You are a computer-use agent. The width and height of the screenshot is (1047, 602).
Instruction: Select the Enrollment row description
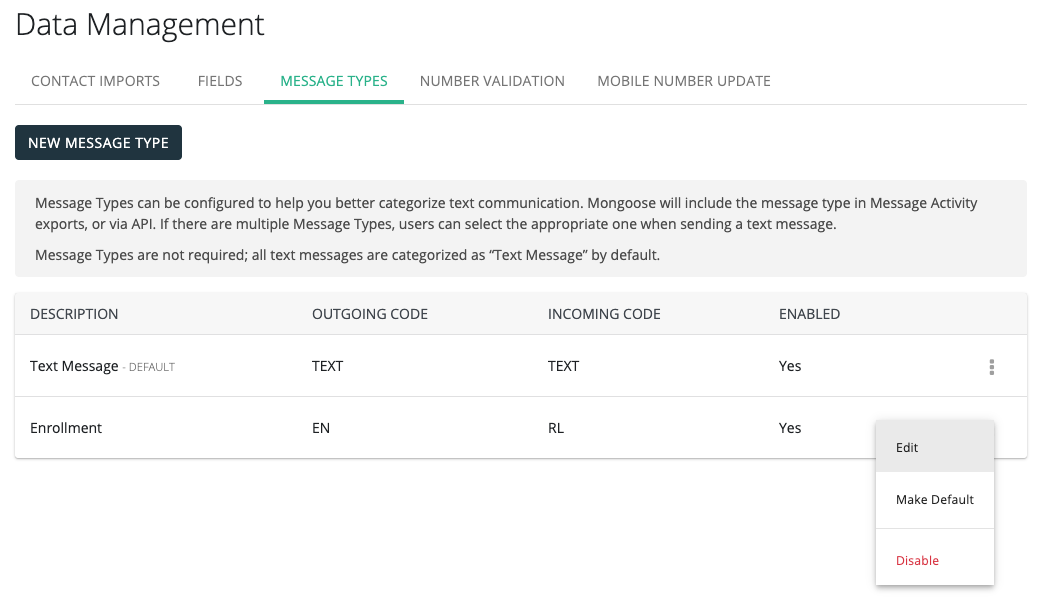pos(66,428)
